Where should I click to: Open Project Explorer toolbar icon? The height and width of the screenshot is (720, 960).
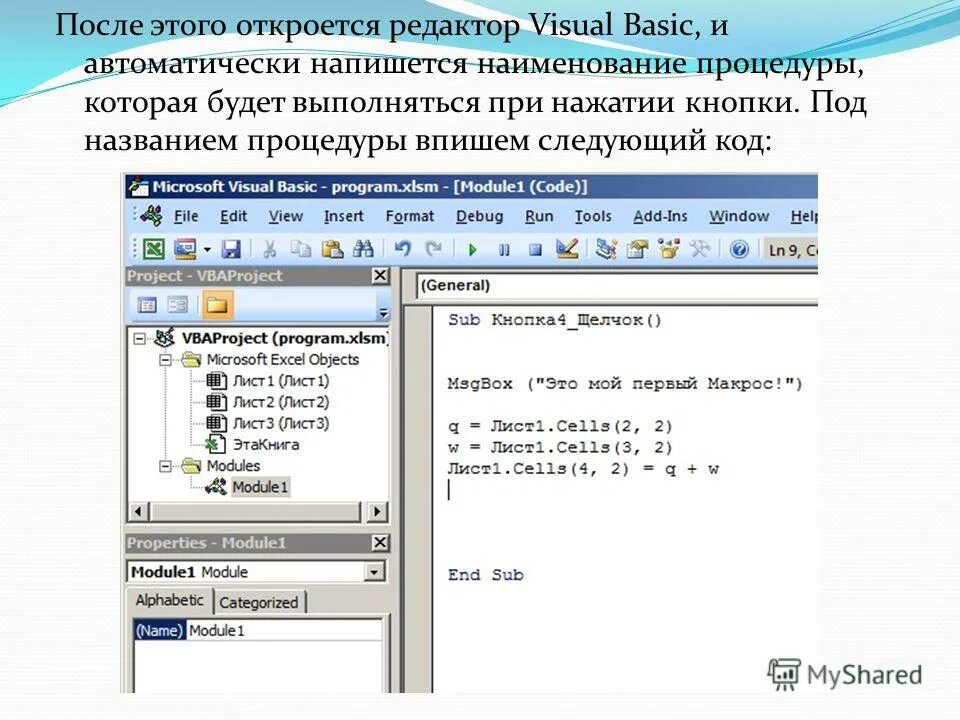[606, 249]
